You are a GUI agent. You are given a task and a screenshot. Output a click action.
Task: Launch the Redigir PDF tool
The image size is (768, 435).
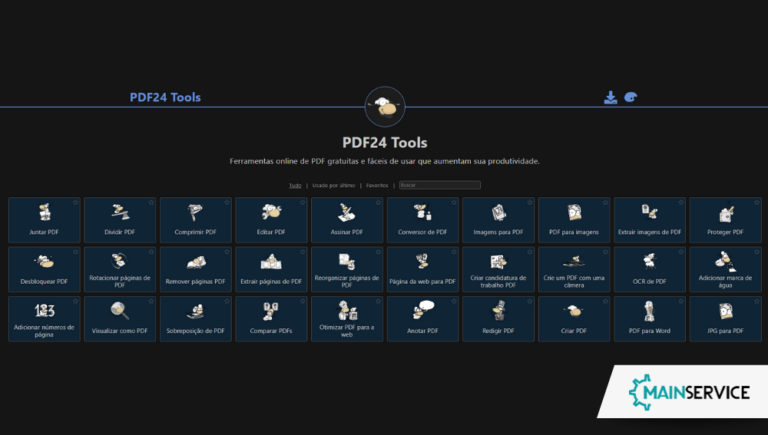[498, 319]
